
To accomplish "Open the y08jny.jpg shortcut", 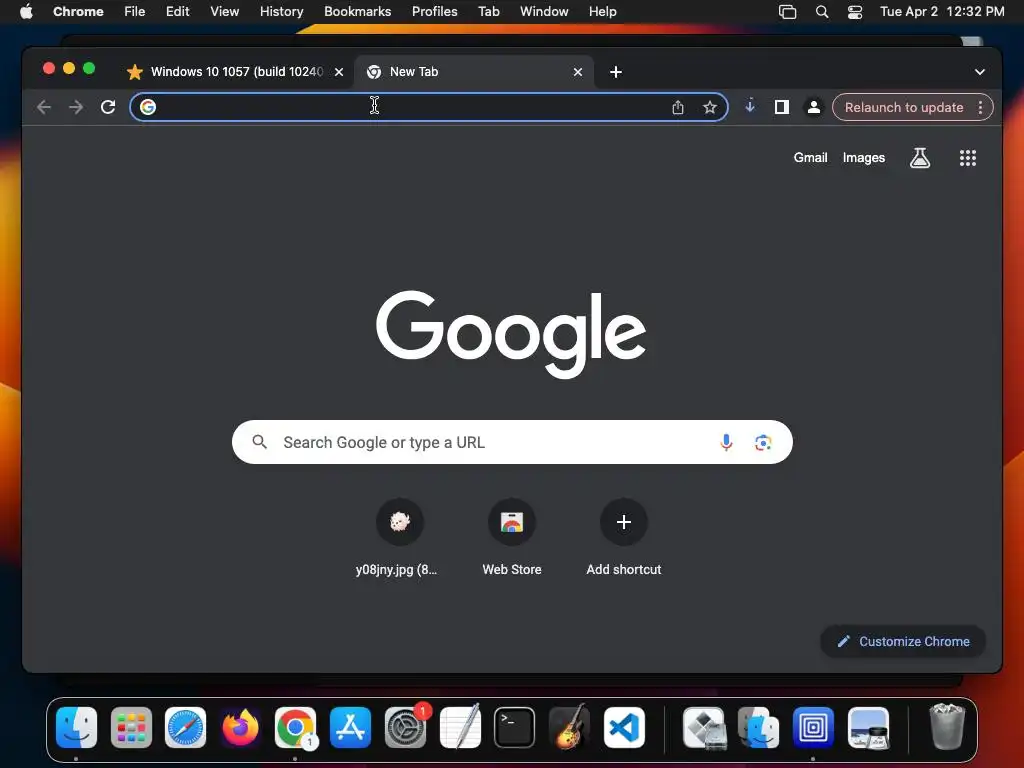I will click(x=400, y=522).
